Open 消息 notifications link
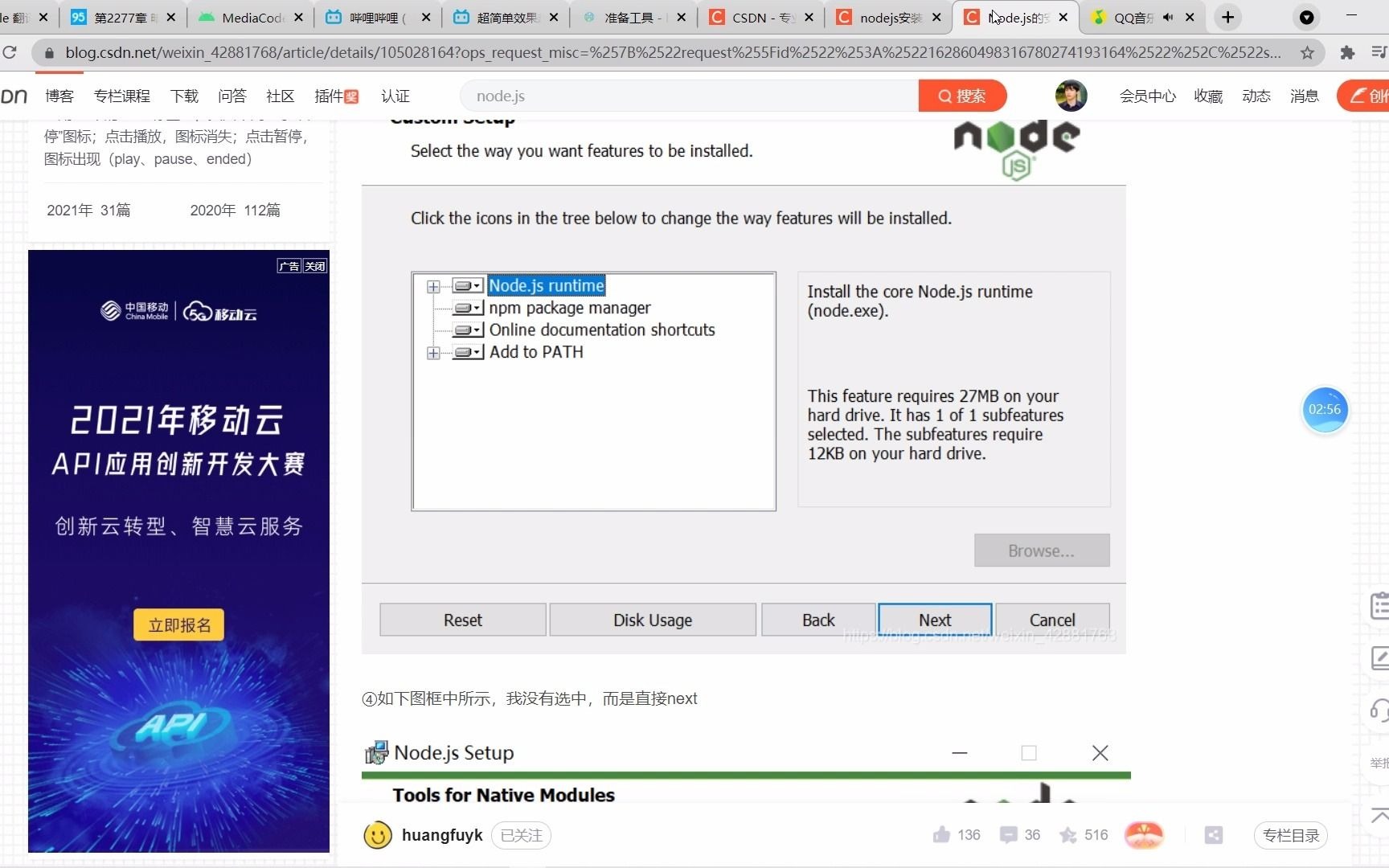This screenshot has width=1389, height=868. (x=1304, y=96)
